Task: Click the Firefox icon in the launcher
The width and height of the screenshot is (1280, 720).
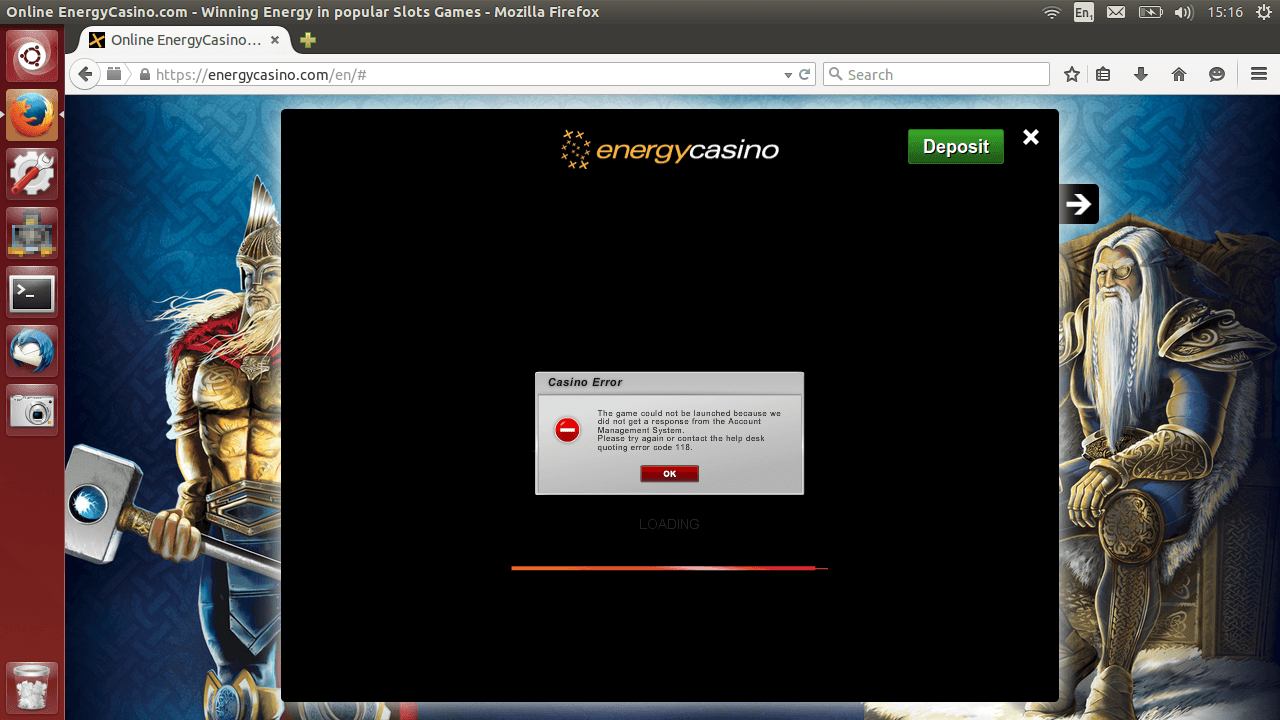Action: [32, 115]
